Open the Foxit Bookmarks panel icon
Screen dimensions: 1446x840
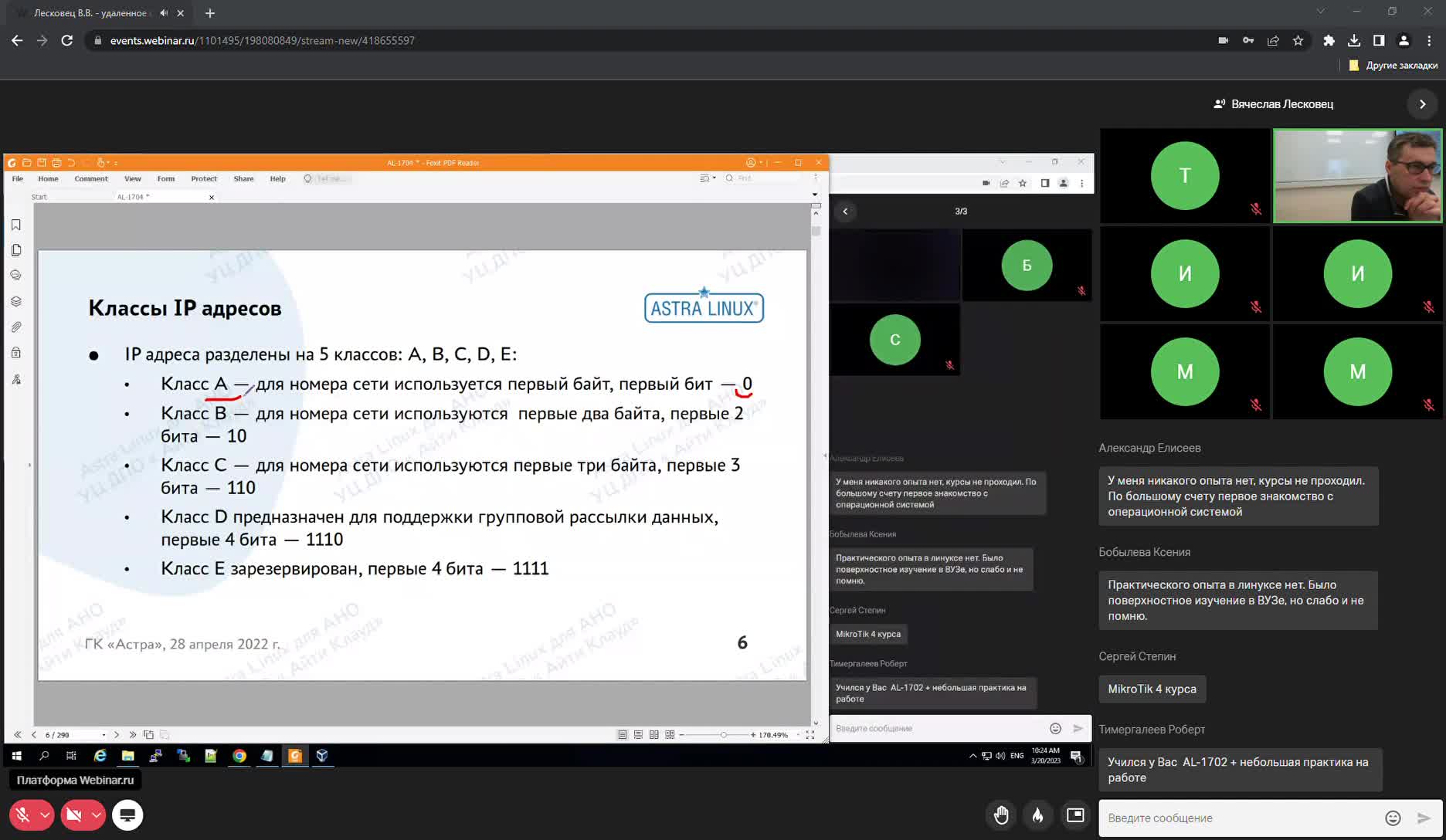pyautogui.click(x=16, y=225)
